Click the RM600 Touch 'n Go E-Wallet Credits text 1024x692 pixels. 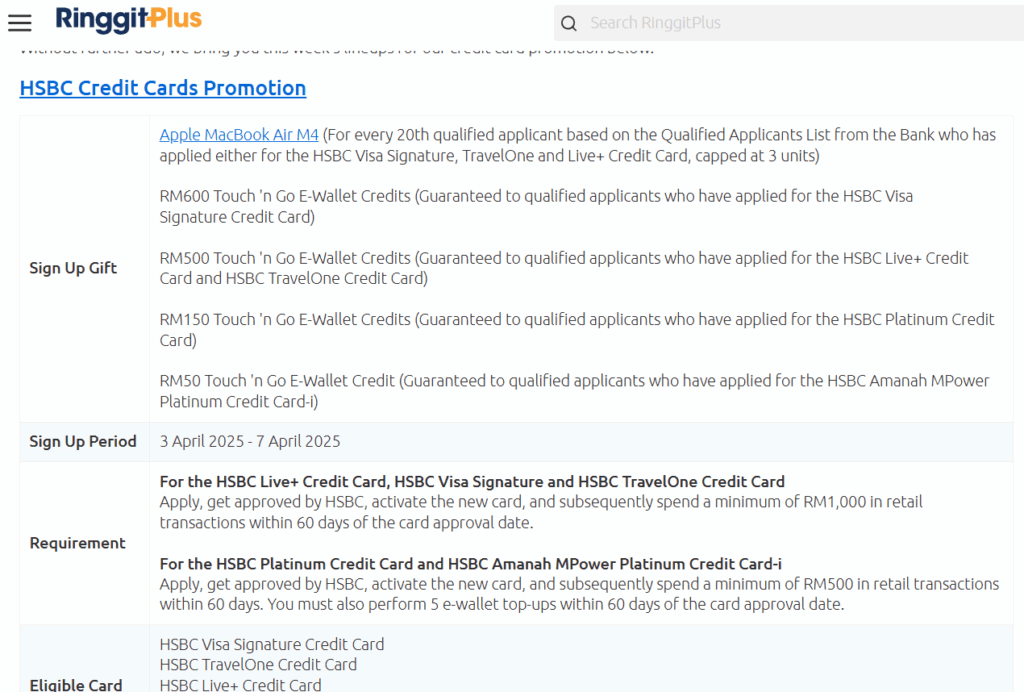tap(285, 196)
